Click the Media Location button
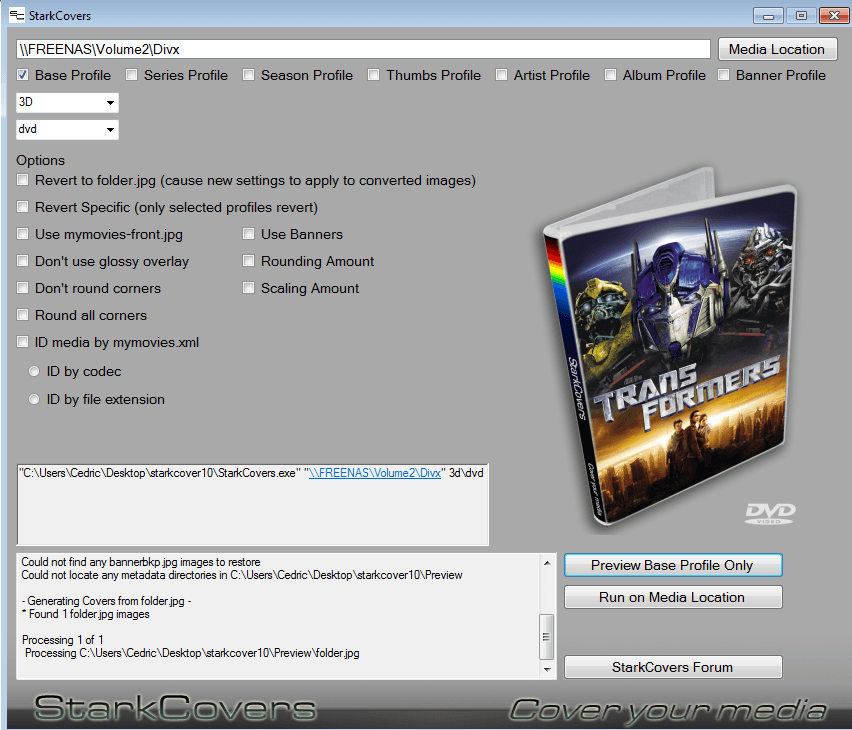 coord(777,49)
